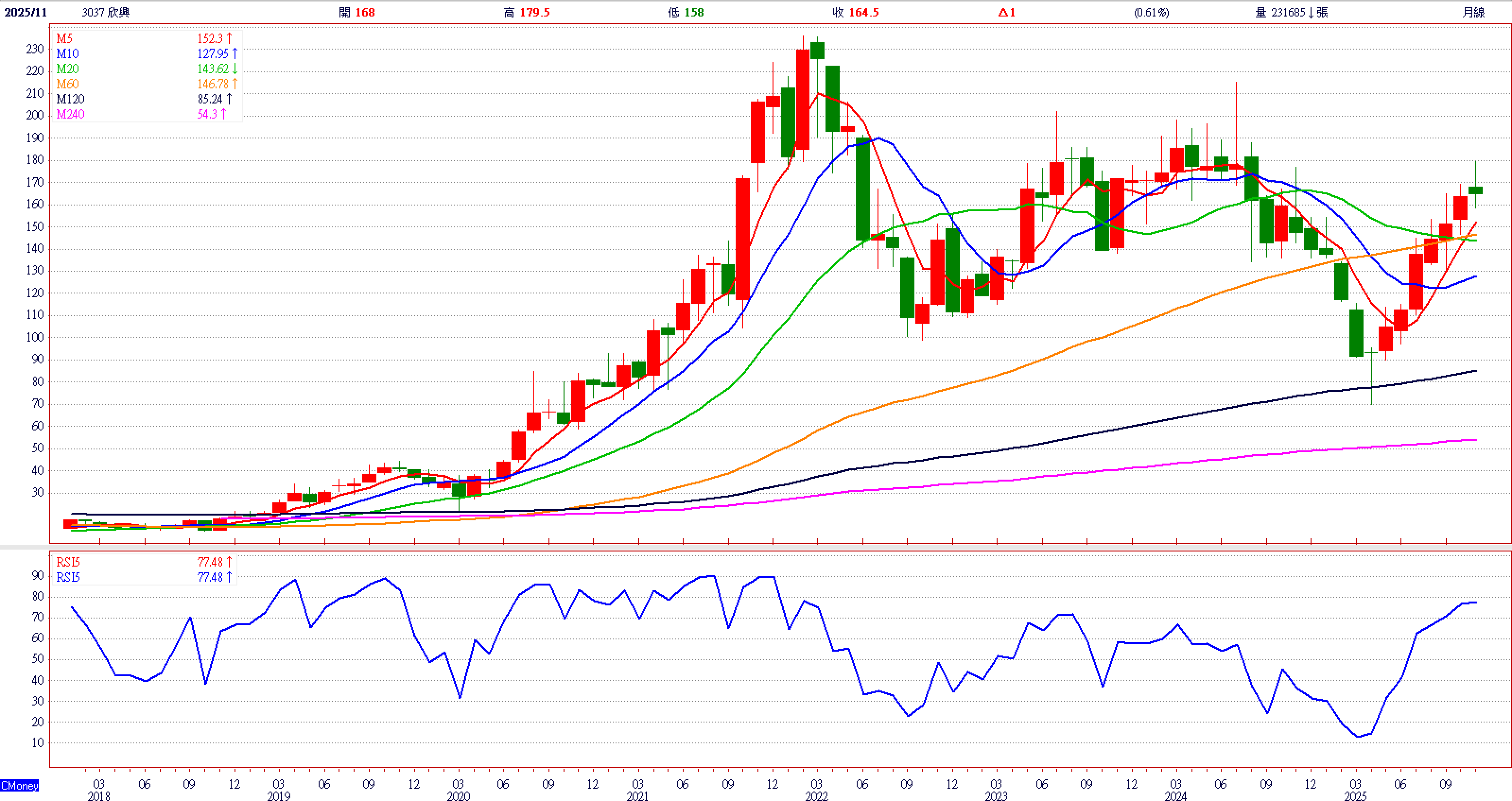Image resolution: width=1512 pixels, height=801 pixels.
Task: Click the 2025/11 date in the header
Action: click(25, 12)
